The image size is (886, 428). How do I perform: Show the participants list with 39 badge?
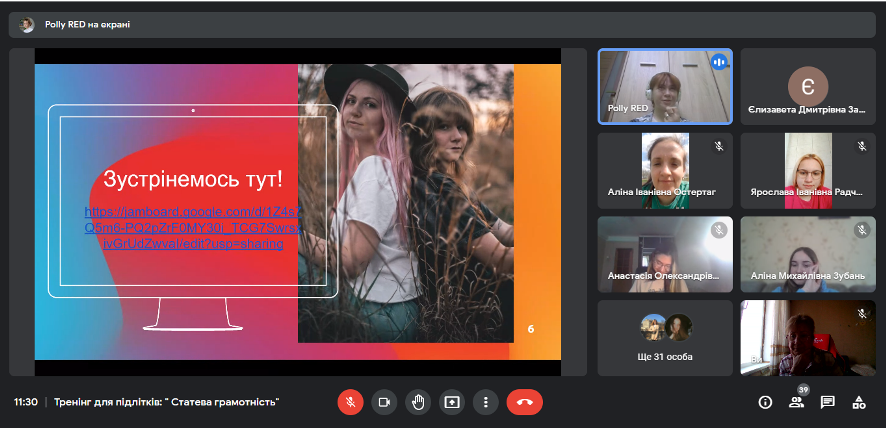coord(797,402)
